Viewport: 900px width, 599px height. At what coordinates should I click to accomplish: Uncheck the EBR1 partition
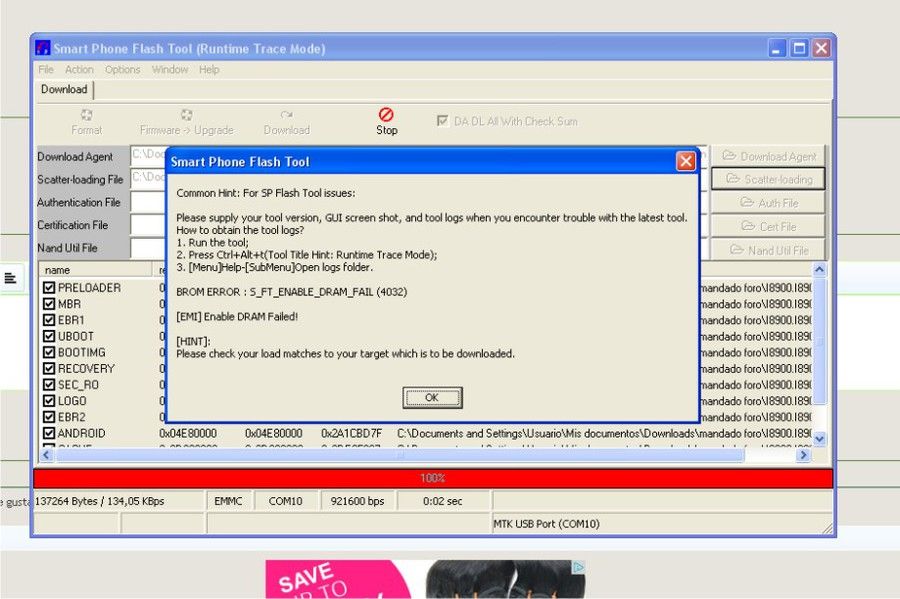(x=49, y=320)
